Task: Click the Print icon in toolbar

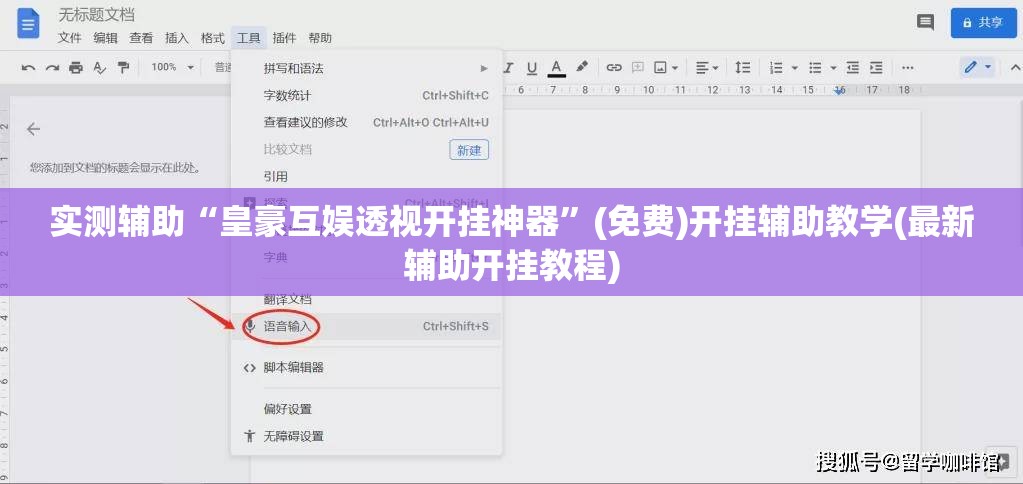Action: point(76,67)
